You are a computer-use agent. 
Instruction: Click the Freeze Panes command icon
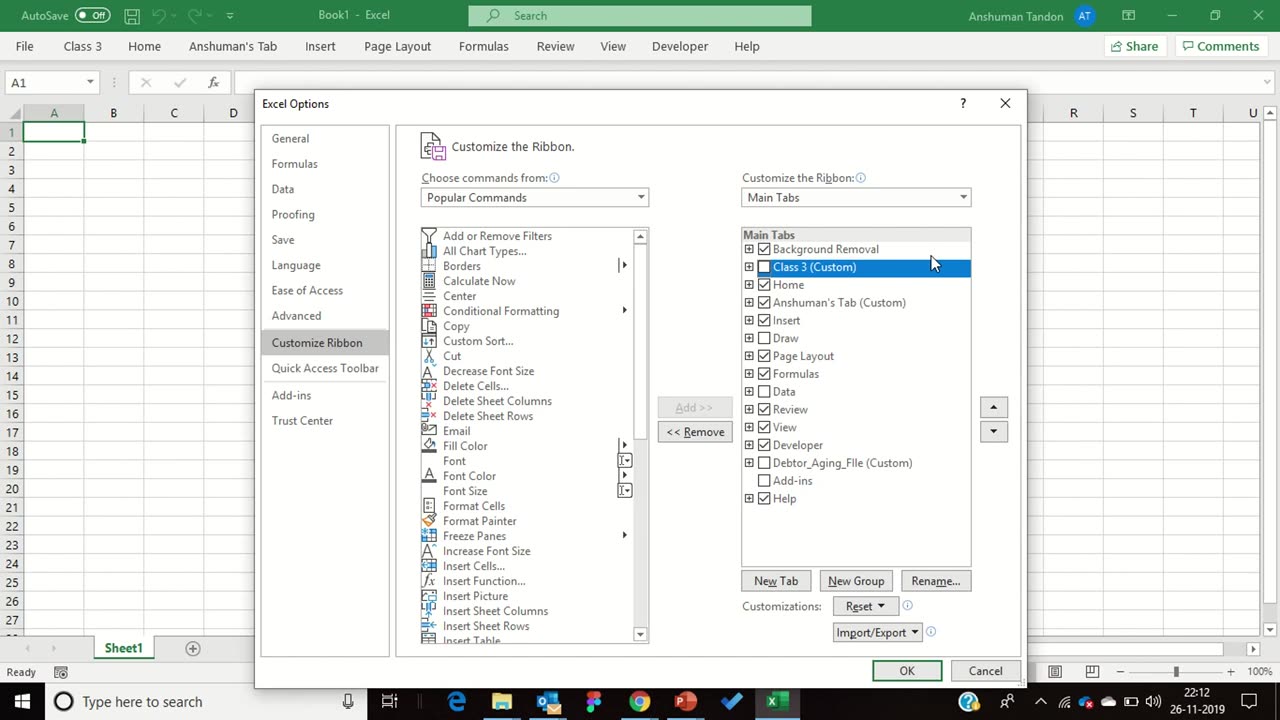(429, 536)
